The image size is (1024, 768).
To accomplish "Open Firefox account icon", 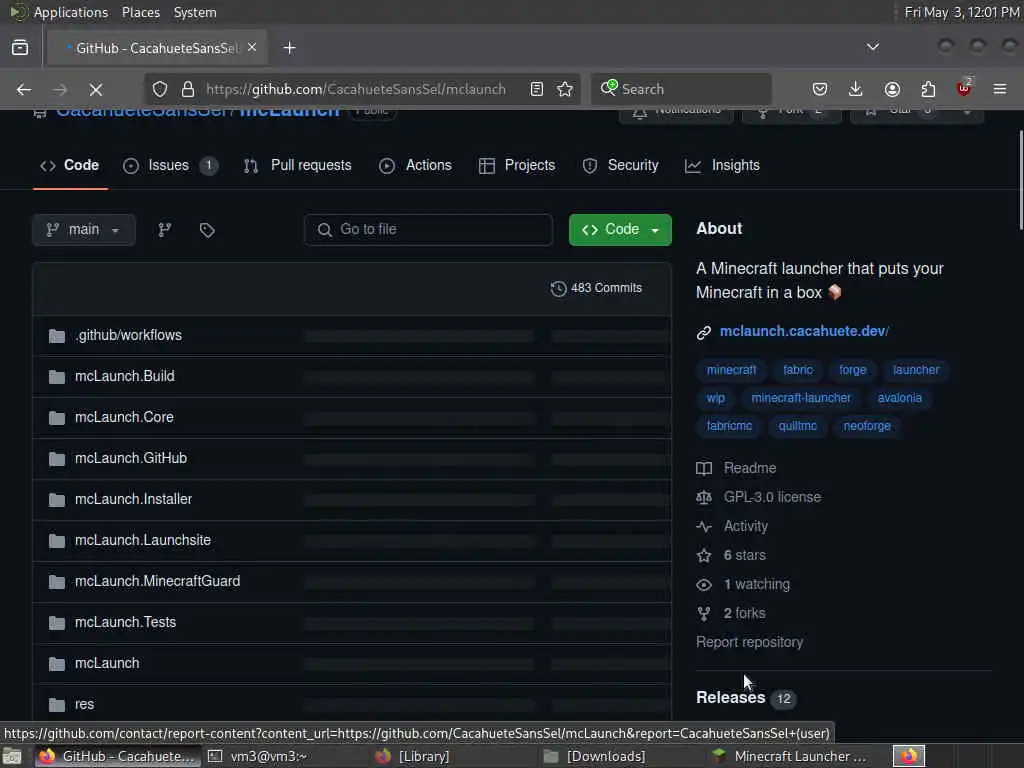I will [x=892, y=89].
